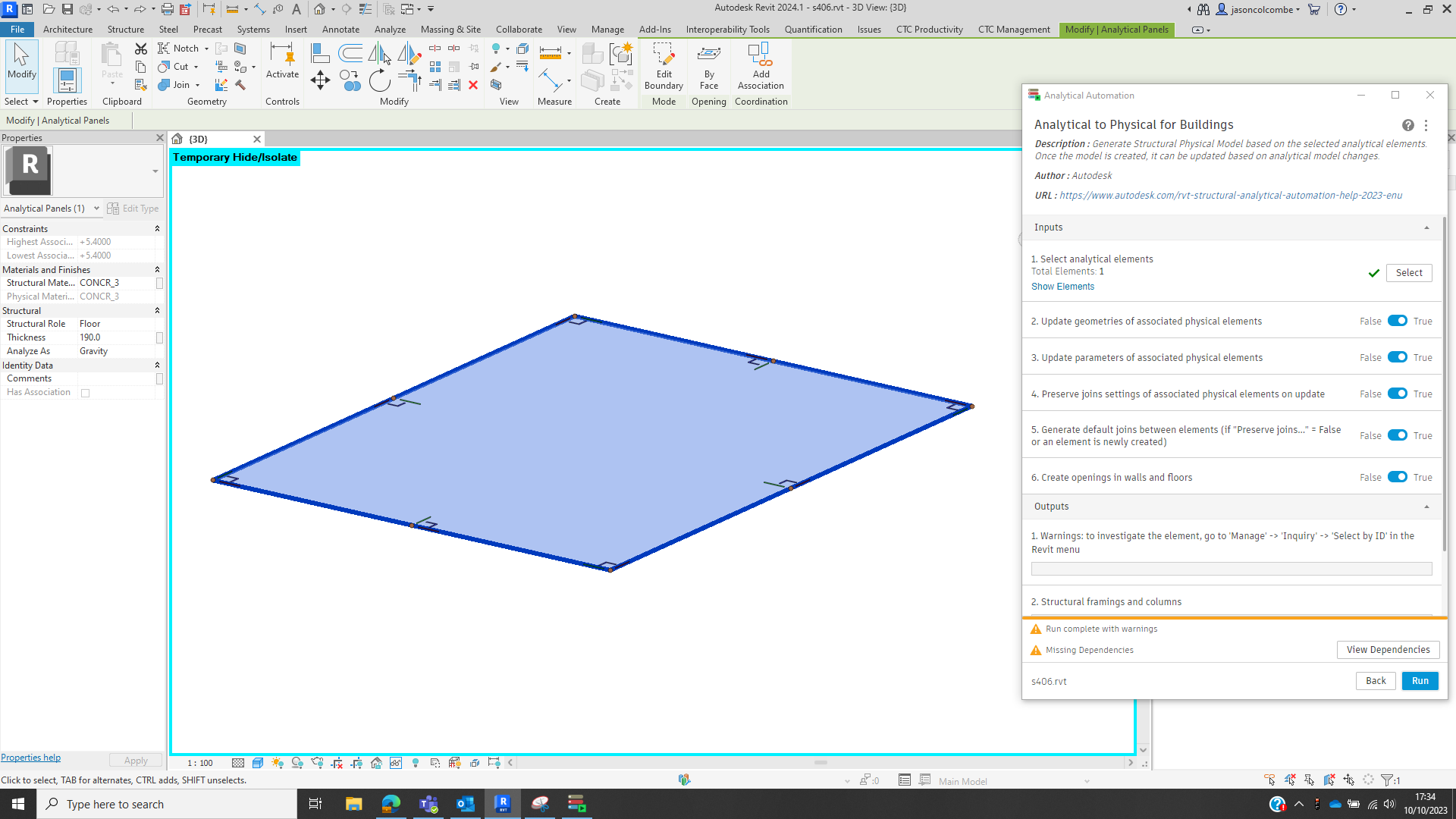The width and height of the screenshot is (1456, 819).
Task: Click the Opening By Face tool
Action: click(x=709, y=67)
